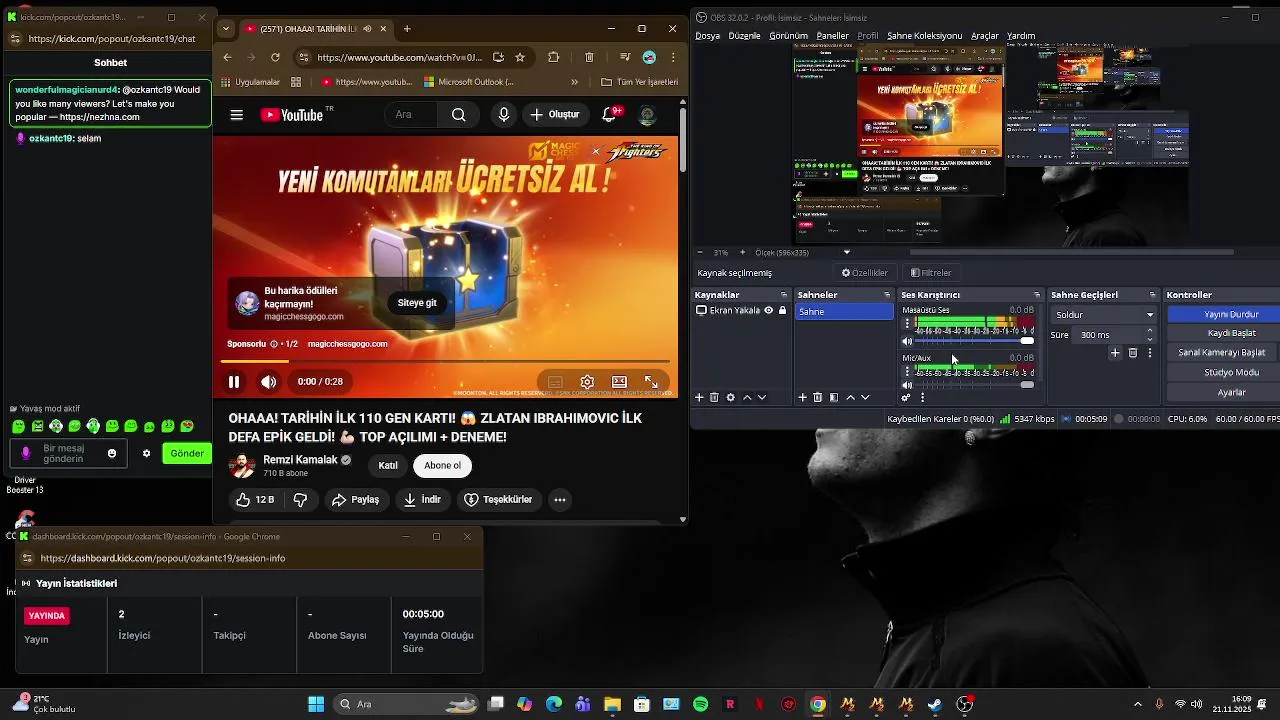This screenshot has width=1280, height=720.
Task: Toggle Ekran Yakala source visibility eye
Action: 769,311
